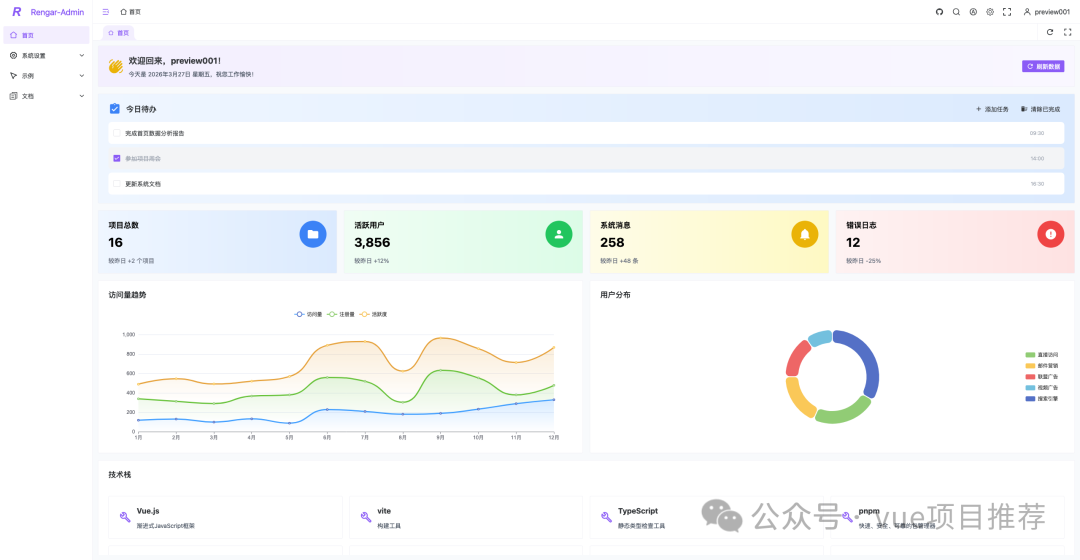Uncheck the 参加项目周会 todo checkbox
The image size is (1080, 560).
(116, 158)
